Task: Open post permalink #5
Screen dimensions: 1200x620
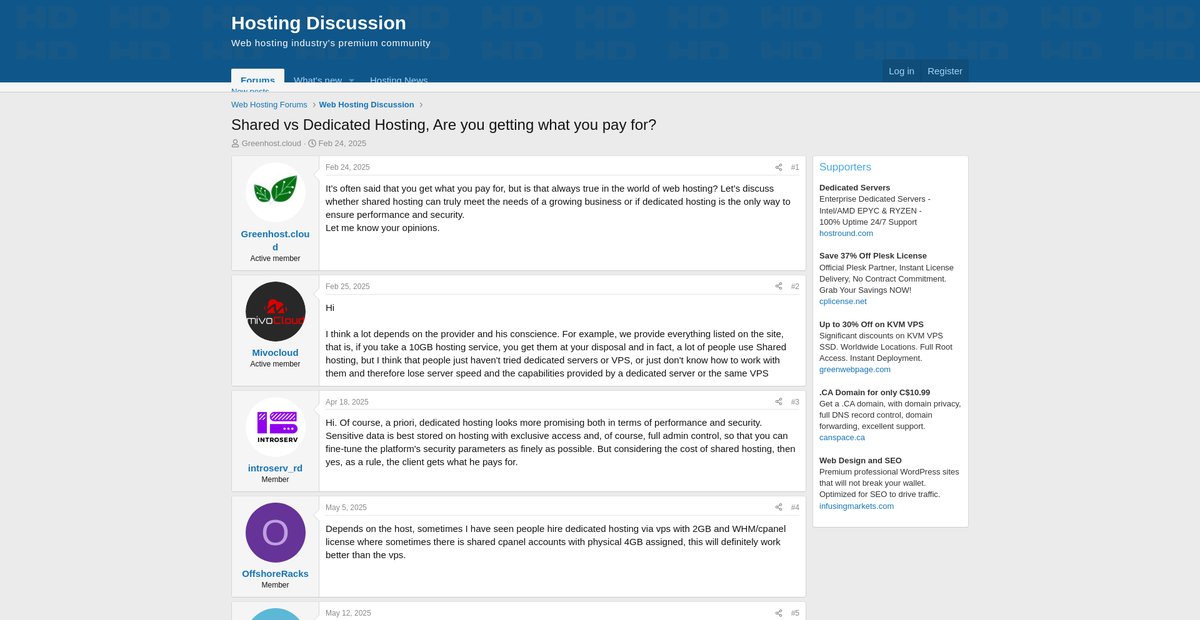Action: tap(795, 613)
